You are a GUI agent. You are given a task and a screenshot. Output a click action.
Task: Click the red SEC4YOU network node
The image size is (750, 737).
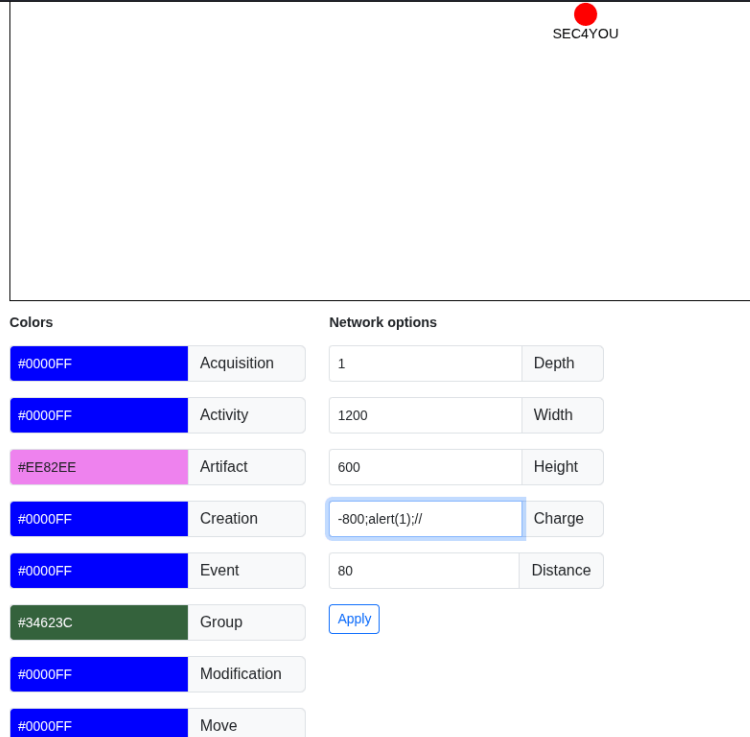click(585, 14)
